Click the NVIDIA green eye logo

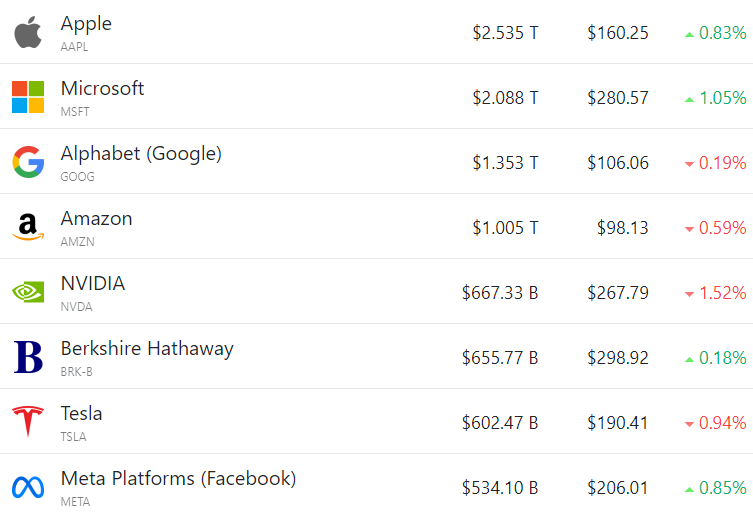28,292
